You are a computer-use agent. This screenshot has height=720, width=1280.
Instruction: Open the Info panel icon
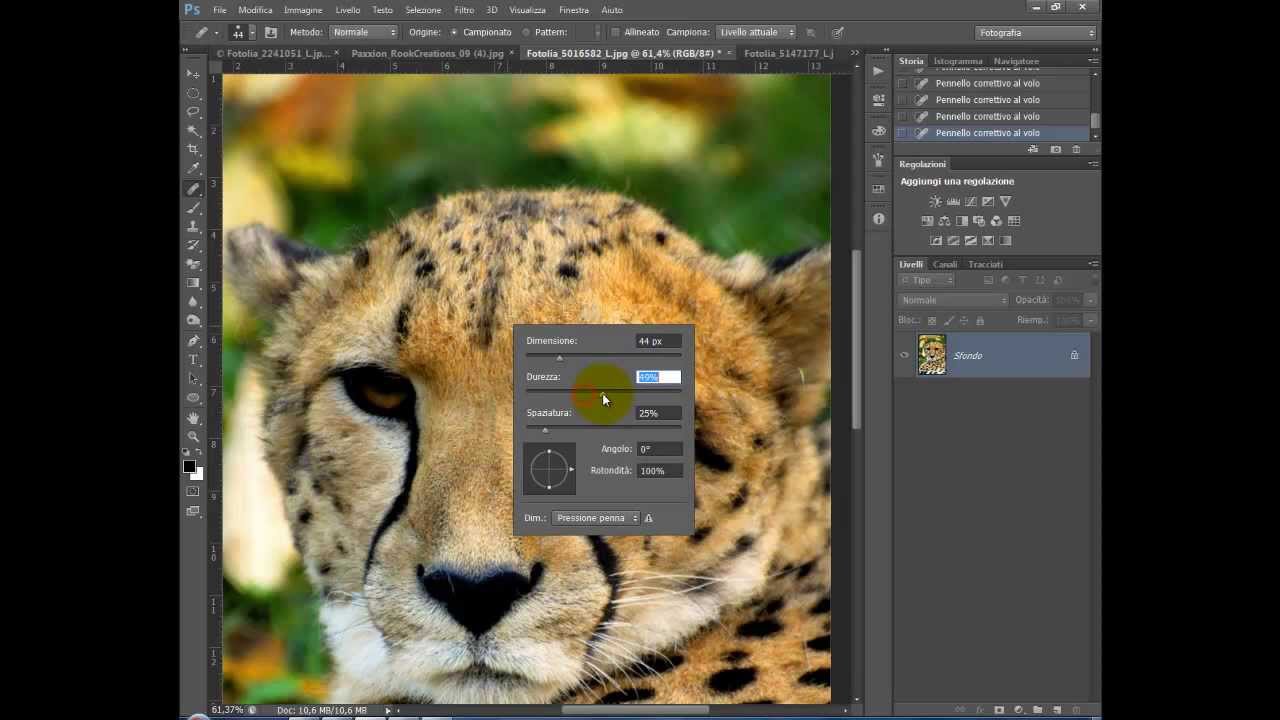(878, 219)
